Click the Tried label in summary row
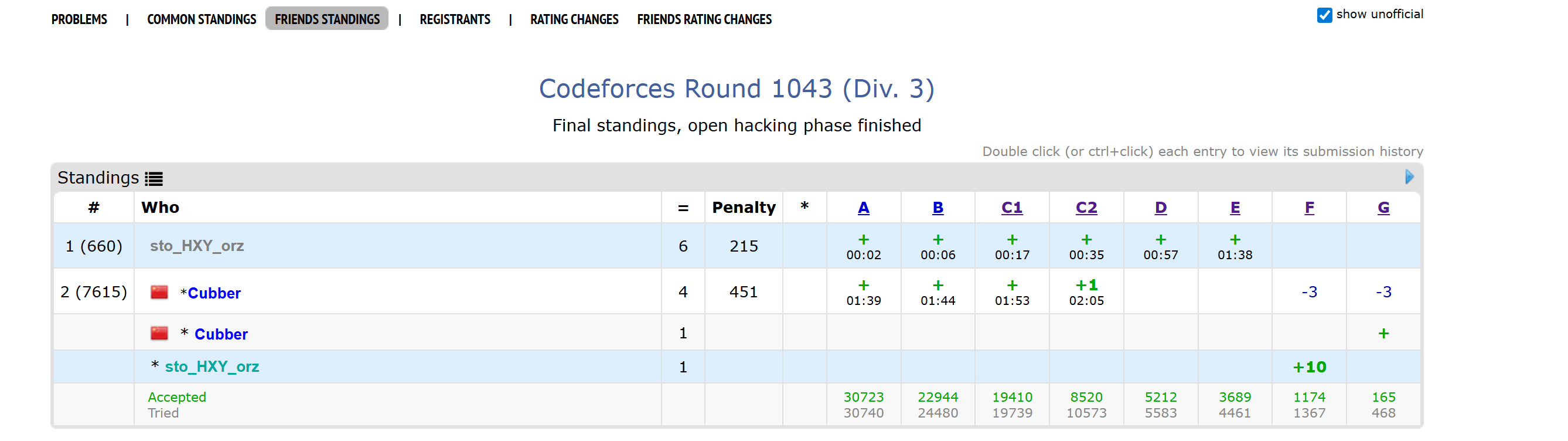1568x441 pixels. pos(163,413)
